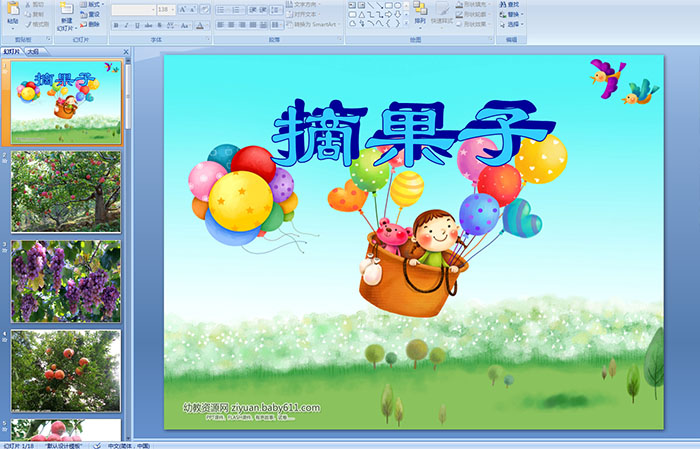
Task: Close the slide thumbnail pane
Action: coord(126,52)
